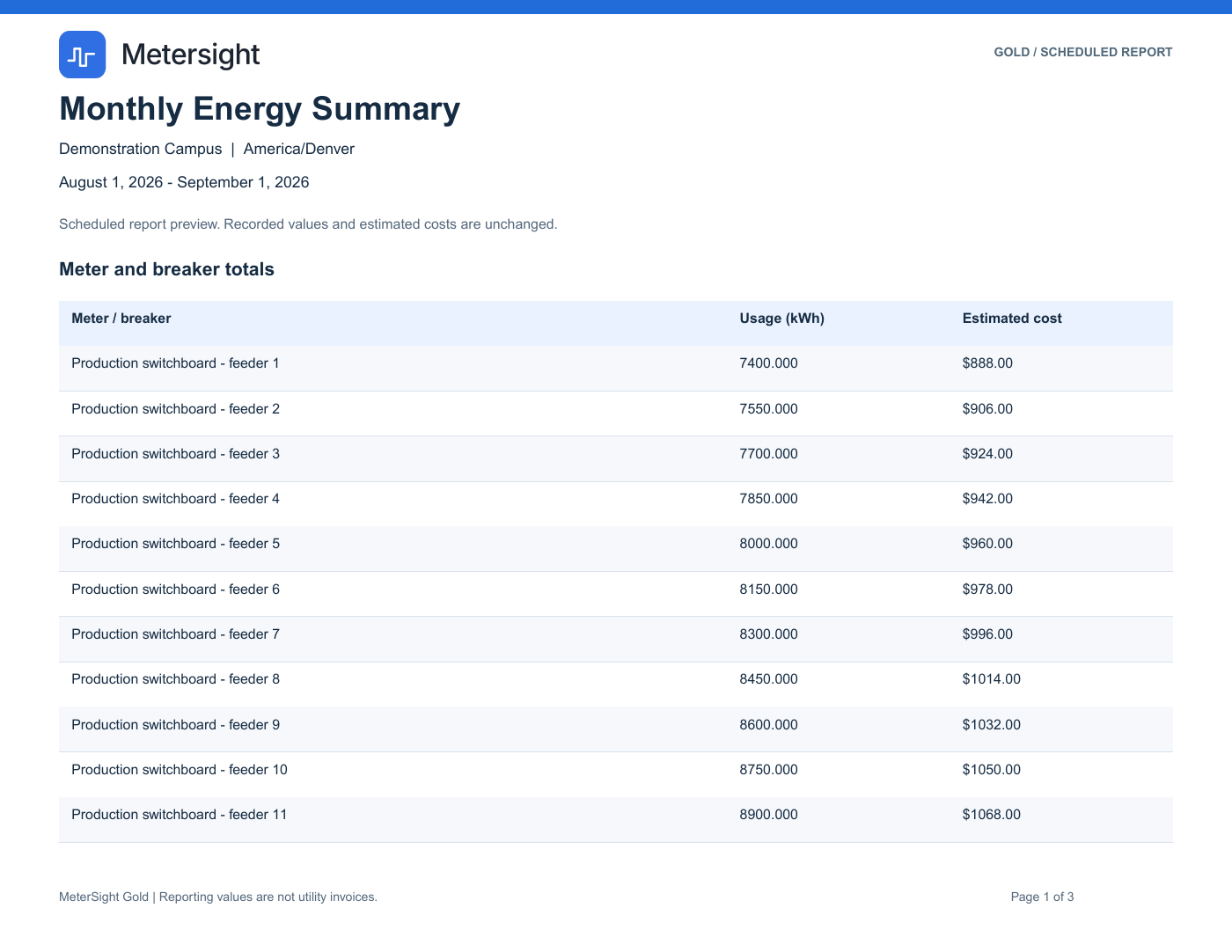Click the MeterSight Gold footer disclaimer
The image size is (1232, 952).
pos(218,897)
